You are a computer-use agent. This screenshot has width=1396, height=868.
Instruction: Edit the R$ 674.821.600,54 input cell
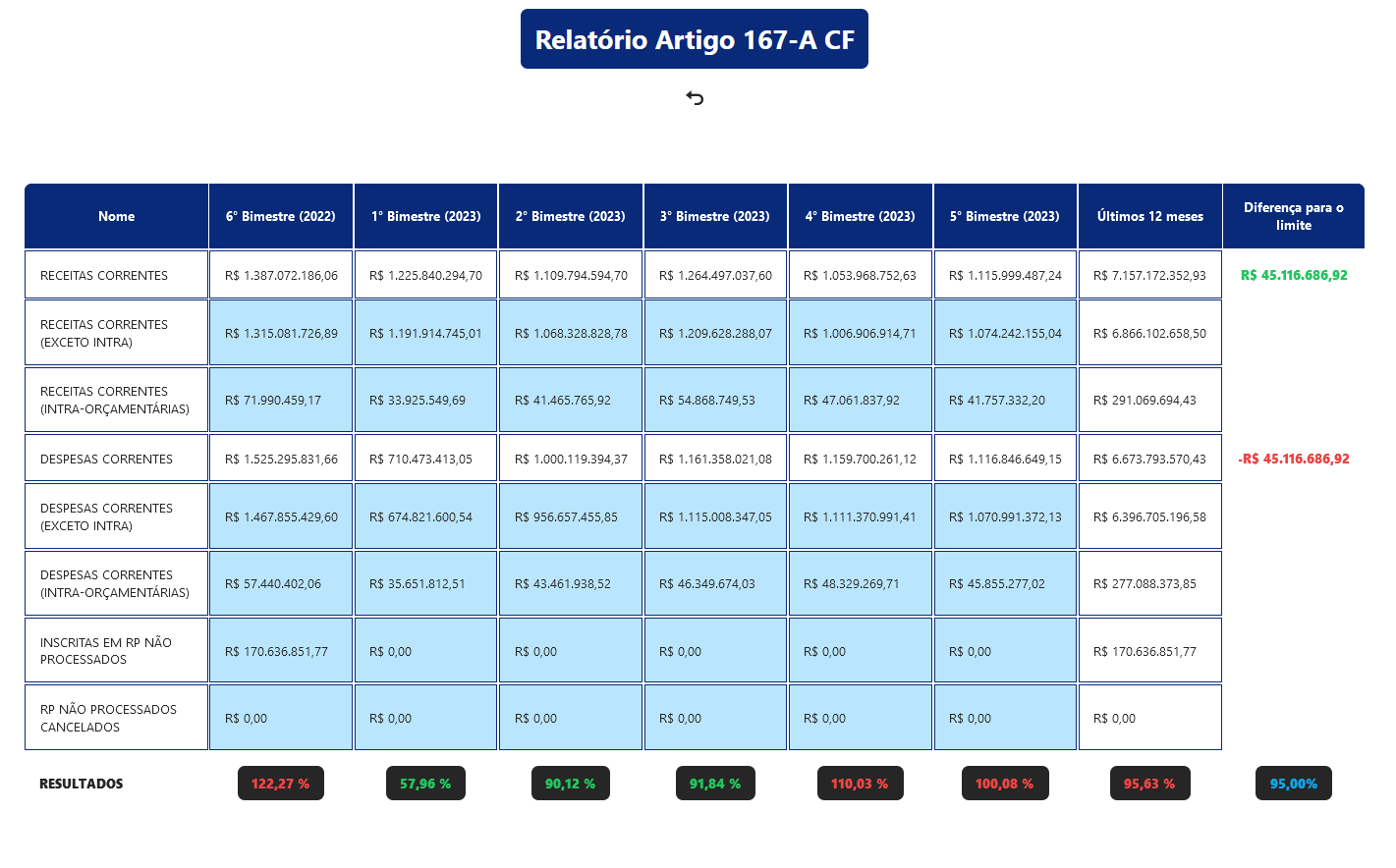pyautogui.click(x=425, y=516)
